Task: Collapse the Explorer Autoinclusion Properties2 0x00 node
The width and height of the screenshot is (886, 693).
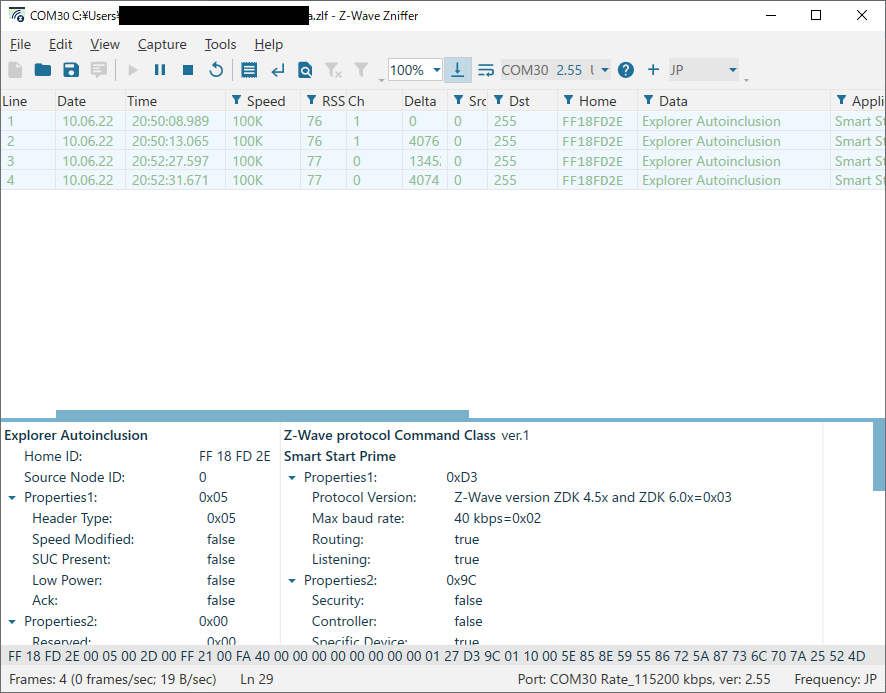Action: (12, 622)
